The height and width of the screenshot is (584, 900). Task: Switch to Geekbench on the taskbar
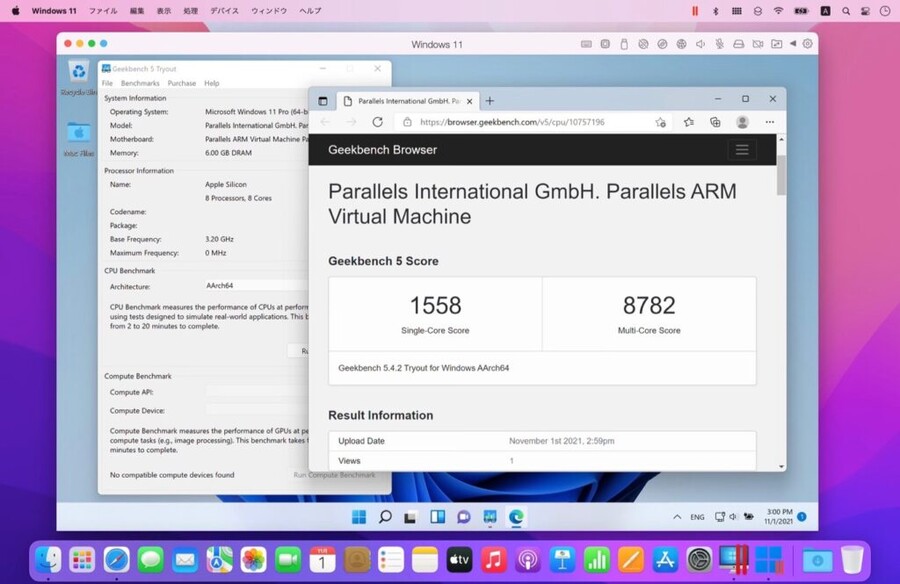pos(490,517)
